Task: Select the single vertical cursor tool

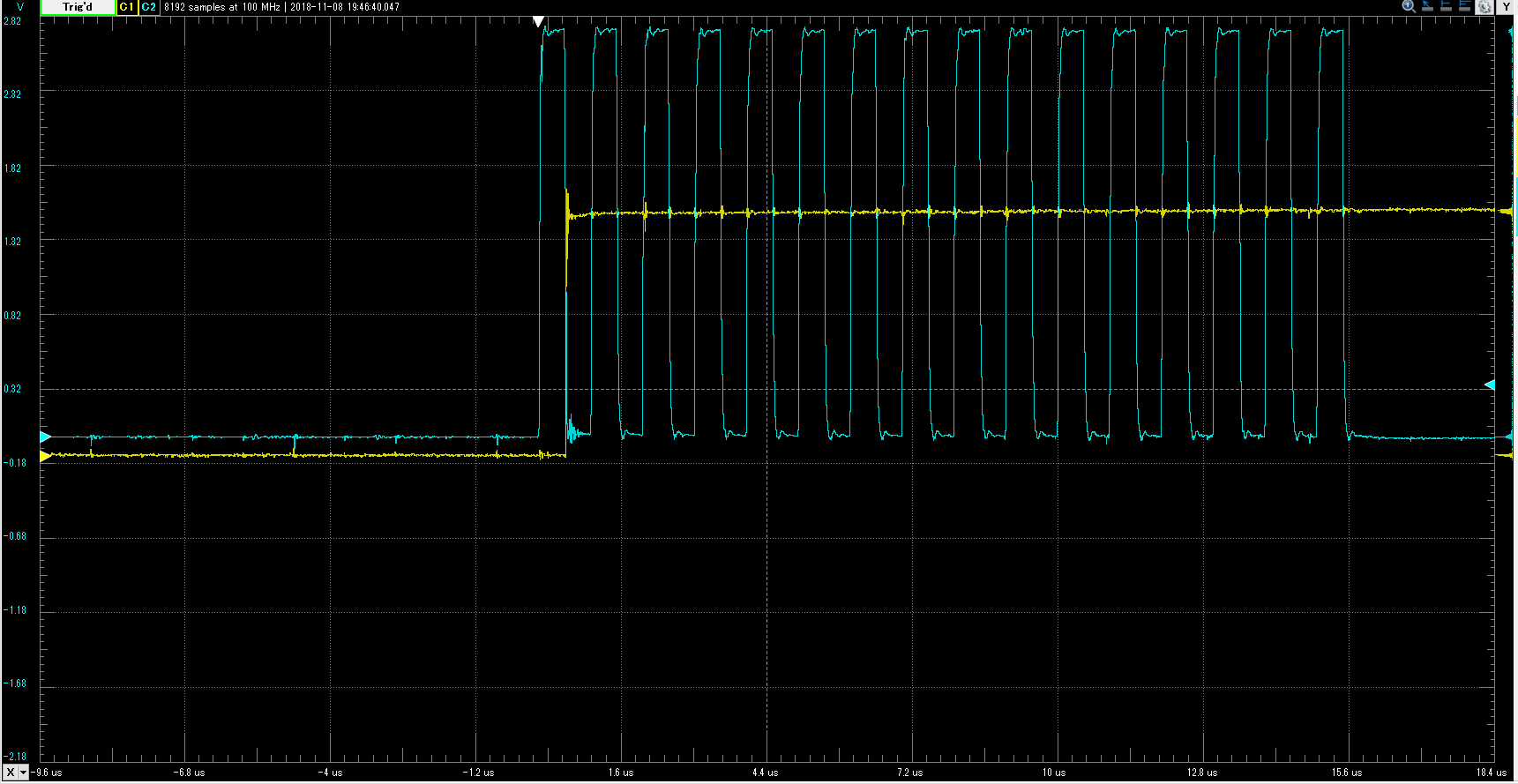Action: (1446, 6)
